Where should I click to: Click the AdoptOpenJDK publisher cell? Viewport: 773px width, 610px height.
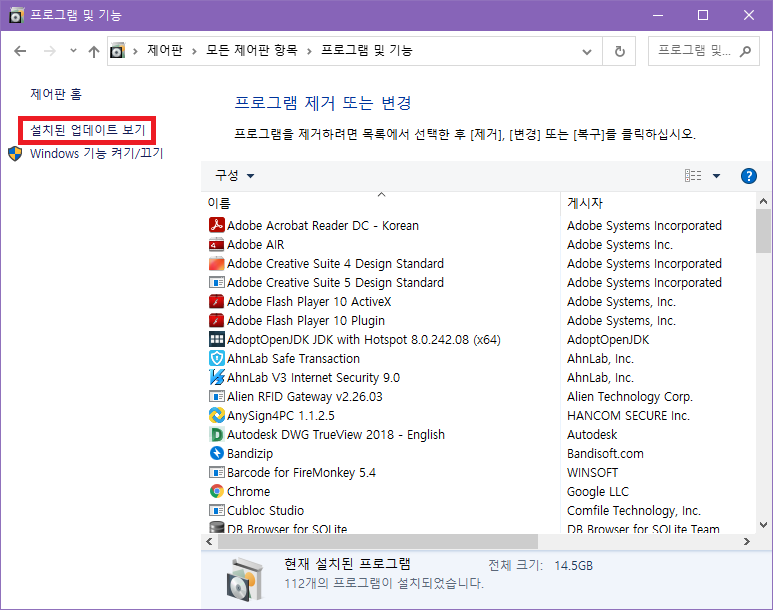click(608, 340)
